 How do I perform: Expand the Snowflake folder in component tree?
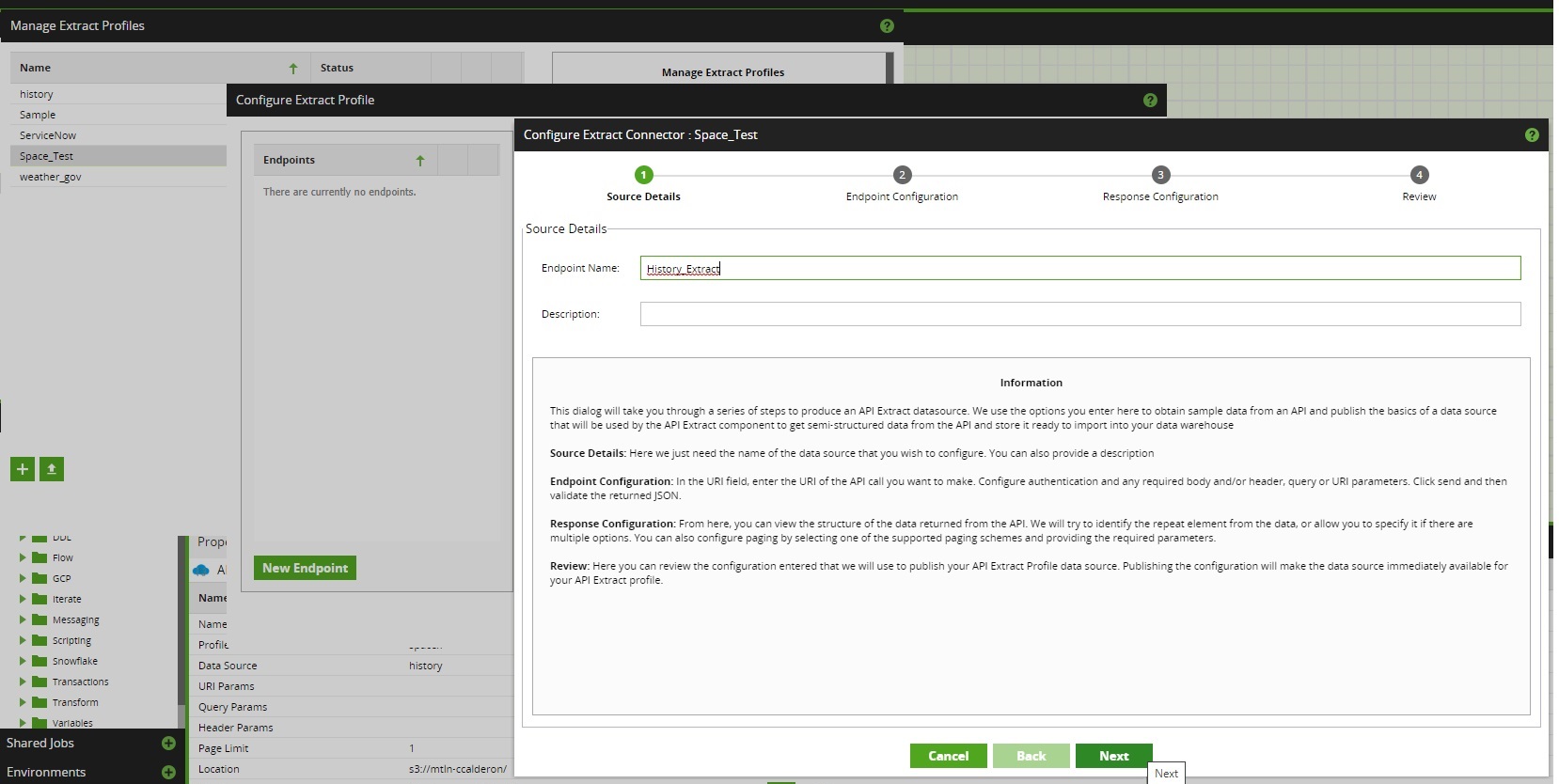click(x=23, y=661)
